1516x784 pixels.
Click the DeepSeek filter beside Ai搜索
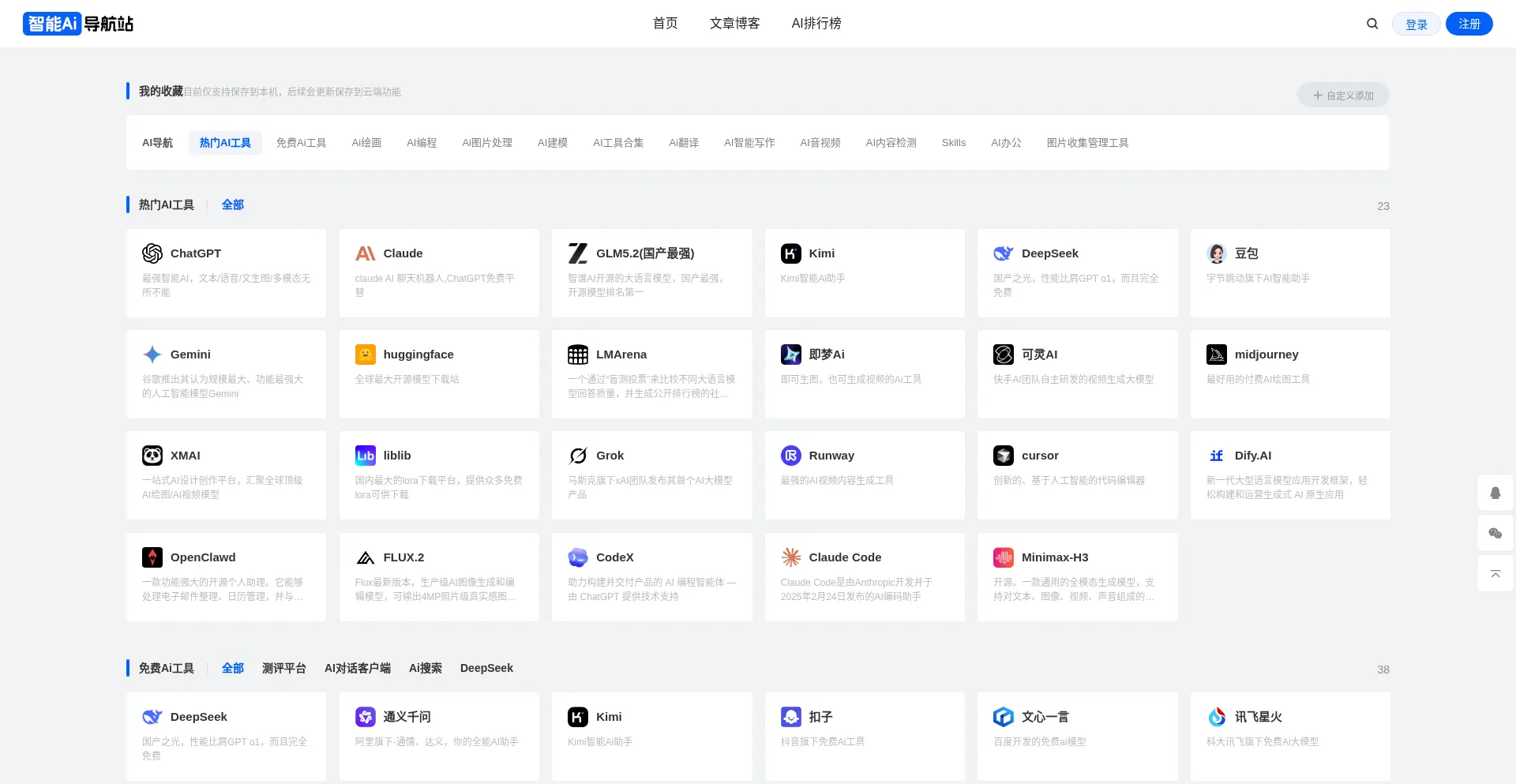(486, 669)
